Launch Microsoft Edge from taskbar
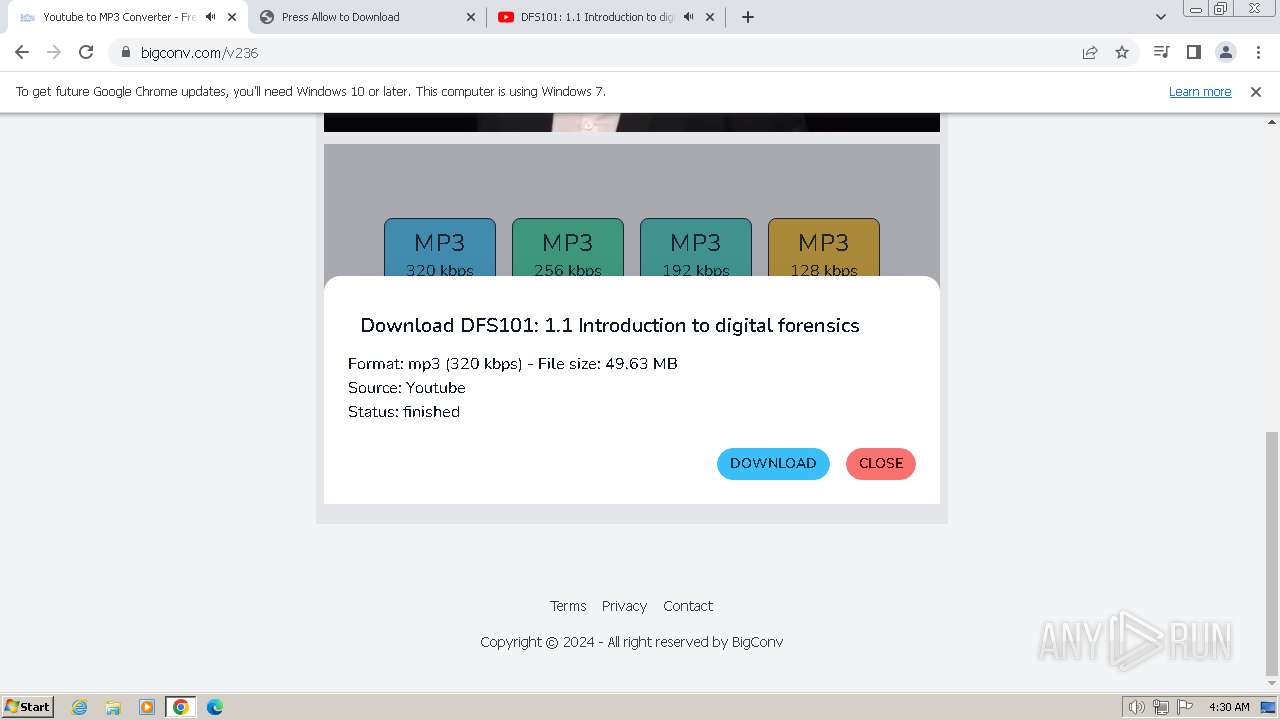The image size is (1280, 720). 215,707
